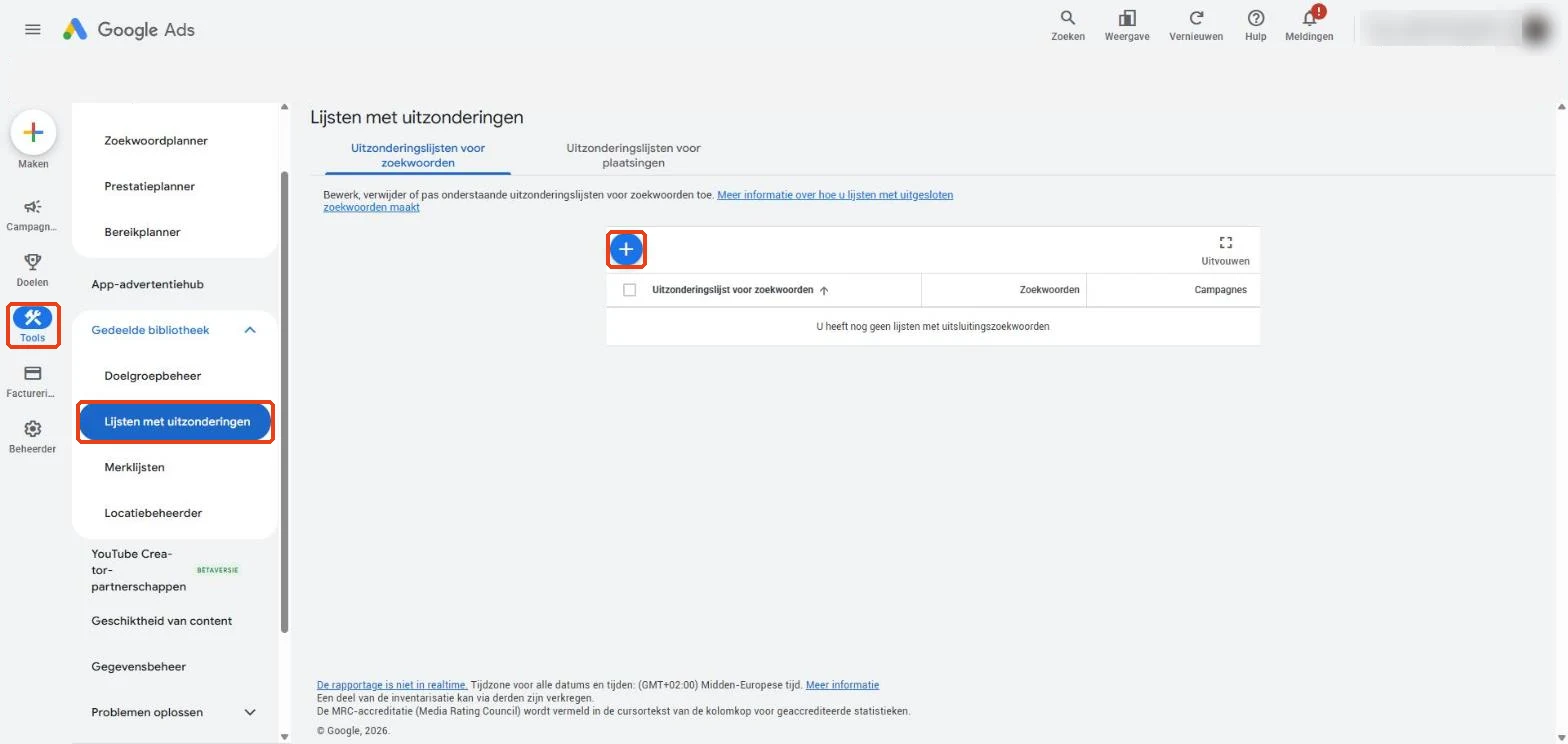
Task: Open Prestatieplanner in the sidebar
Action: coord(150,186)
